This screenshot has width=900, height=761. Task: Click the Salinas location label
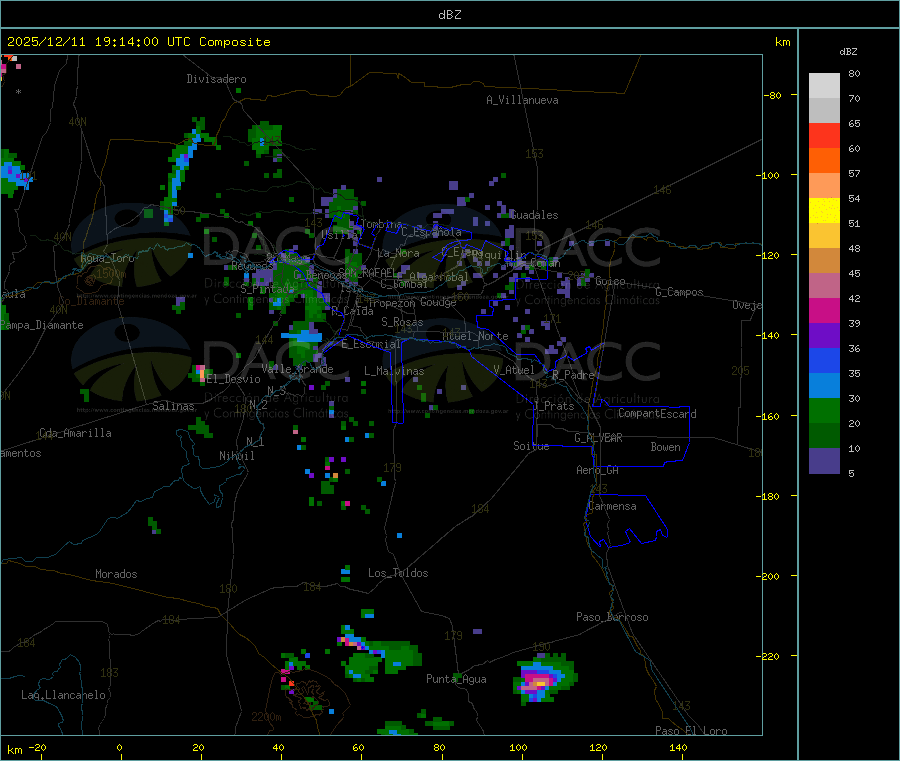pos(173,406)
